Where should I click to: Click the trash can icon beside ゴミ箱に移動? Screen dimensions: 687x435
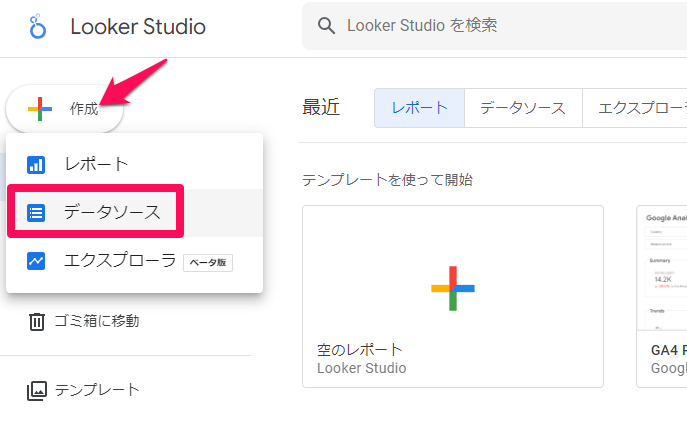[37, 322]
